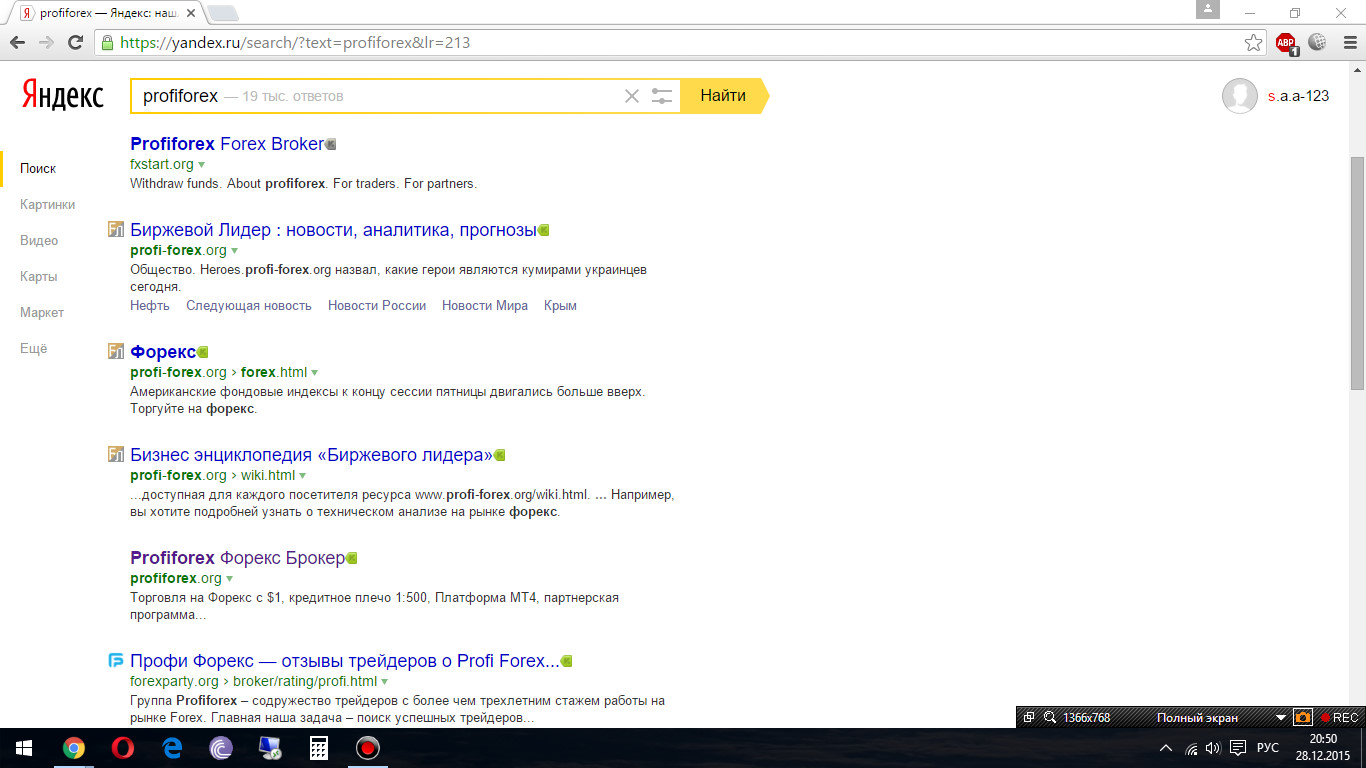Open the volume control in the tray
The image size is (1366, 768).
1213,748
